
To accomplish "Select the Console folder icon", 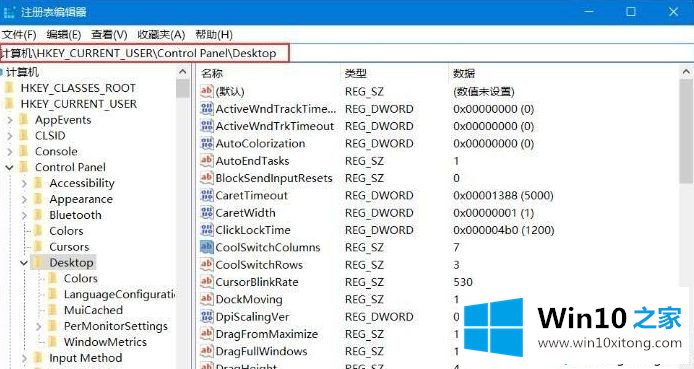I will coord(24,152).
